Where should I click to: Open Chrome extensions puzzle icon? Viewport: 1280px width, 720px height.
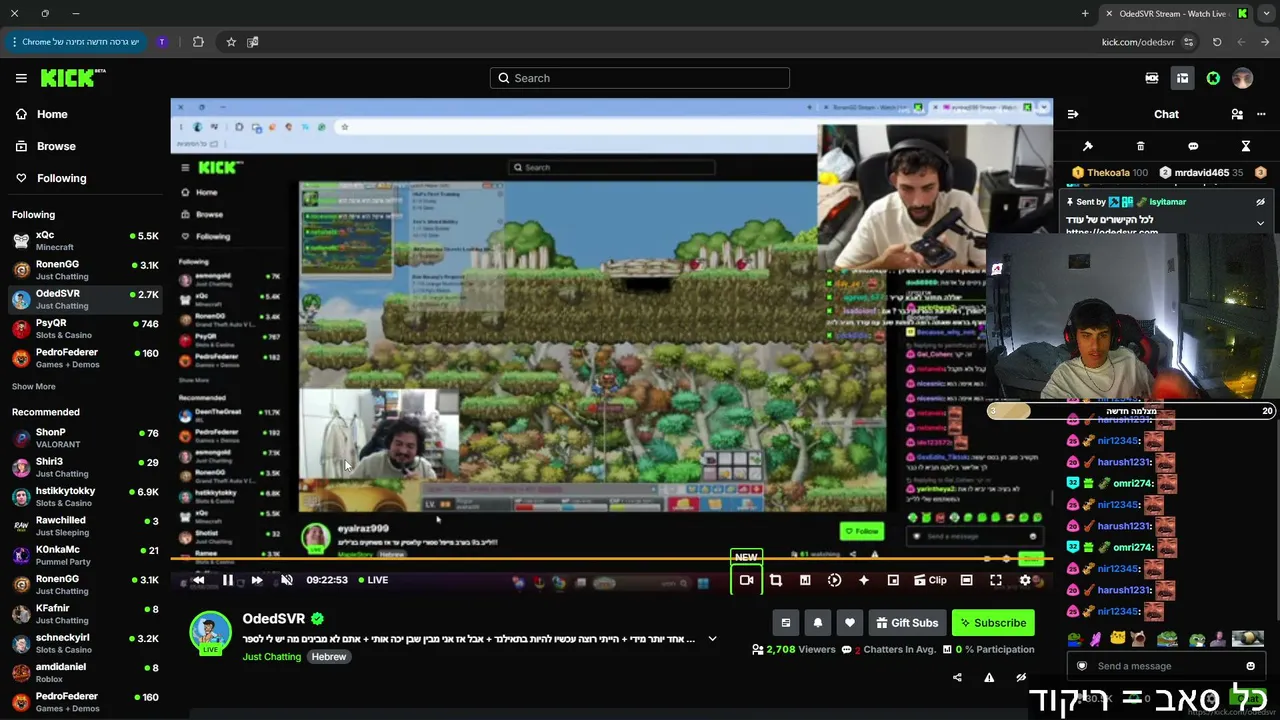198,42
